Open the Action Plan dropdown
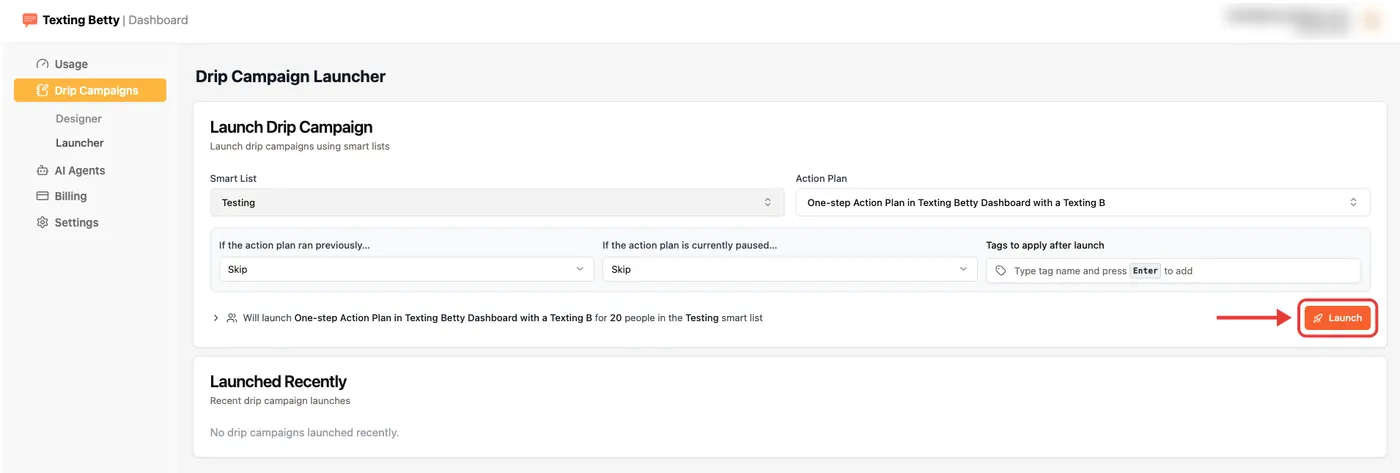This screenshot has height=473, width=1400. [1083, 202]
